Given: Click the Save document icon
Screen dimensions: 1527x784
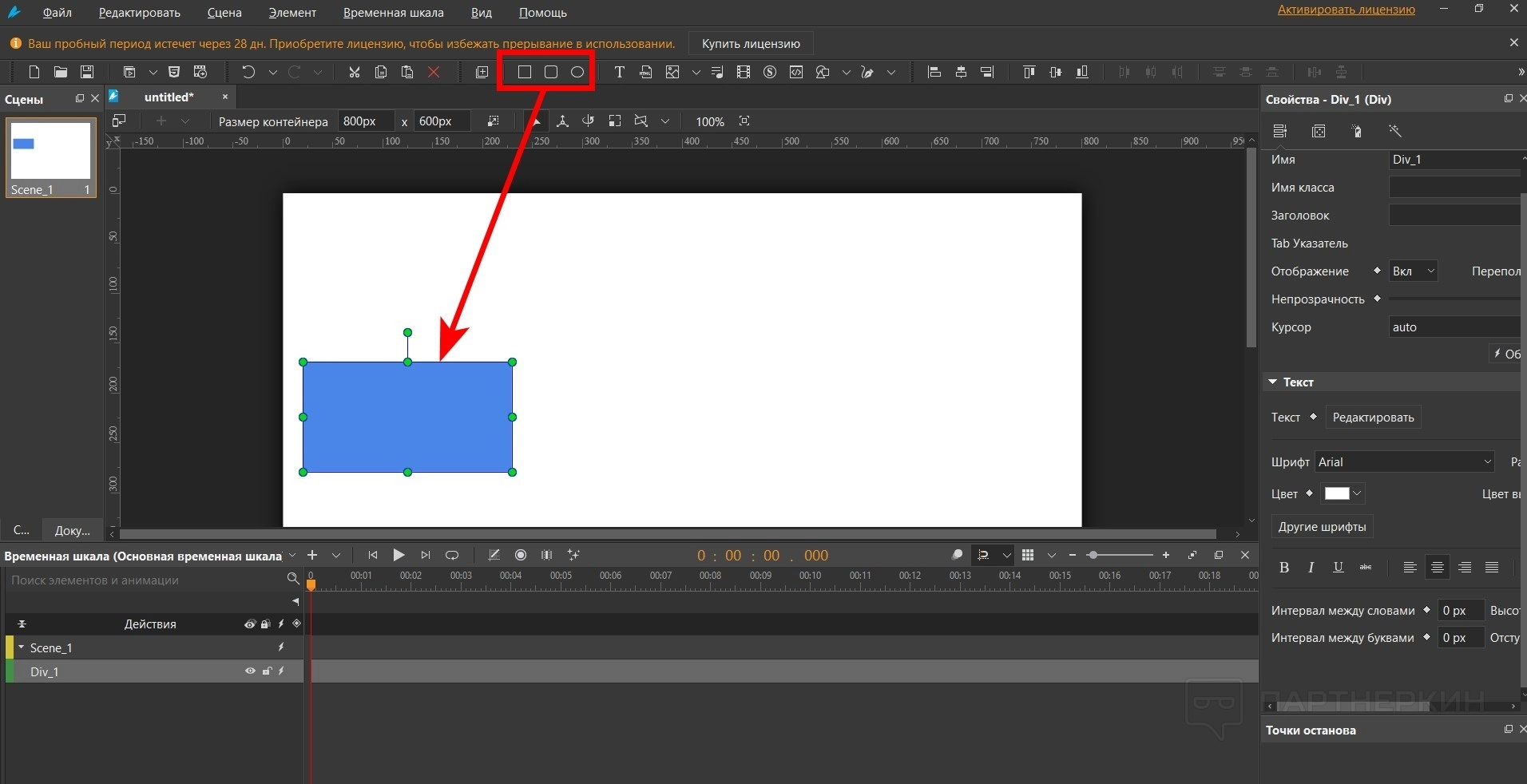Looking at the screenshot, I should (87, 72).
